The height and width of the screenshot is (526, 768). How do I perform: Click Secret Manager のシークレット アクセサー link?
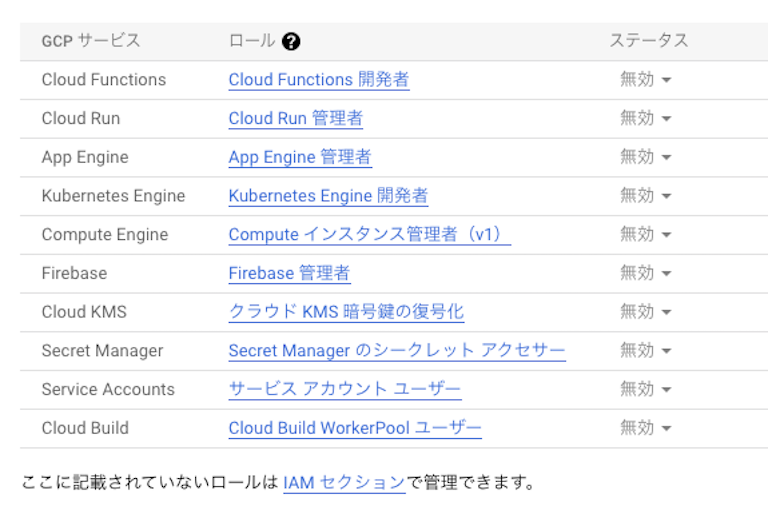[396, 351]
